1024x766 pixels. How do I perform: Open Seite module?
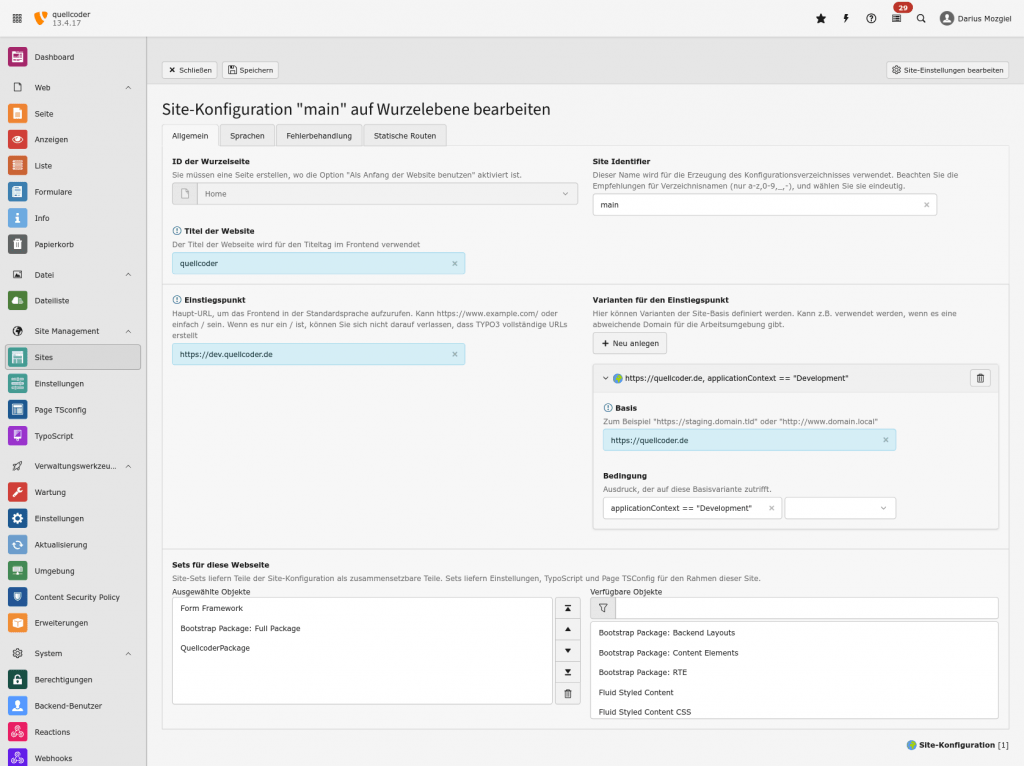tap(73, 114)
